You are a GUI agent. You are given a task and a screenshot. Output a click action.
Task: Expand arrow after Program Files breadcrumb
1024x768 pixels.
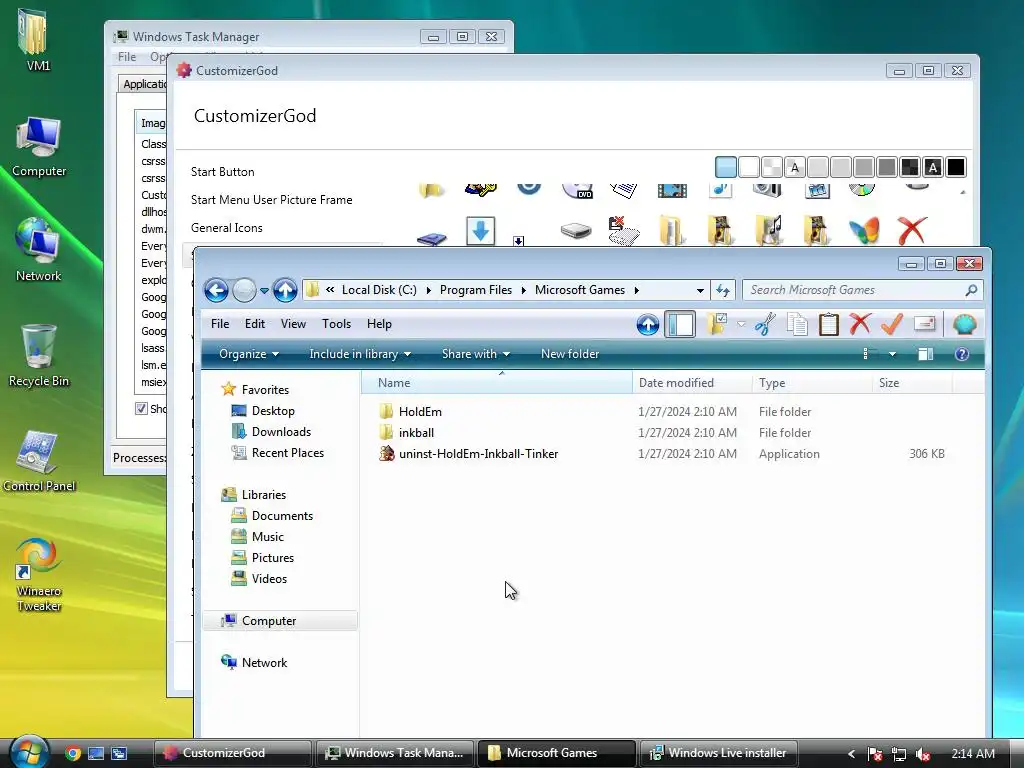[524, 291]
